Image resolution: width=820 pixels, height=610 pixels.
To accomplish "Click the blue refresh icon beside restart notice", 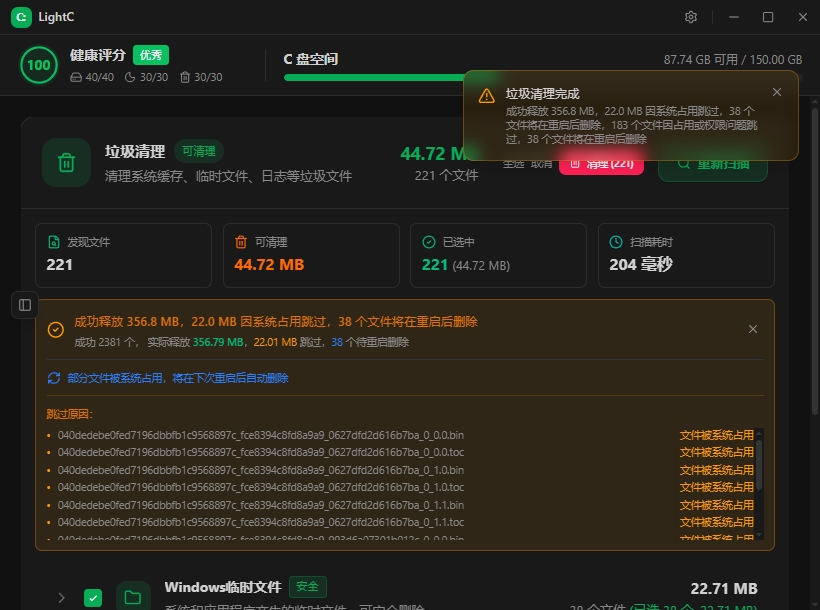I will pos(54,378).
